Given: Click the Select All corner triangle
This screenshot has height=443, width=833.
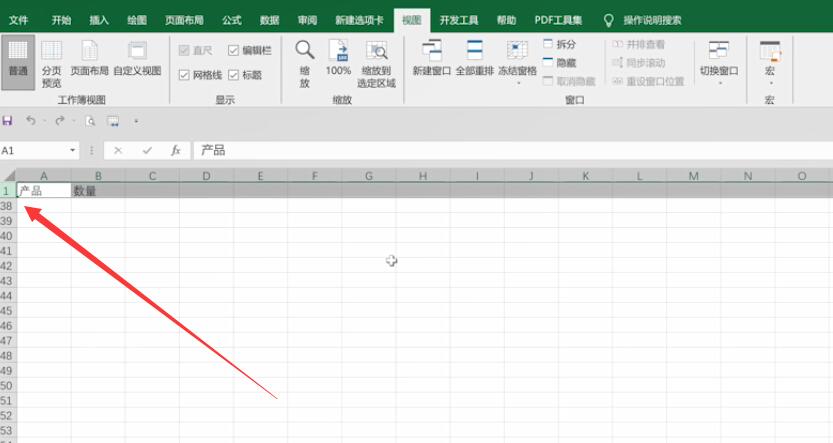Looking at the screenshot, I should tap(8, 175).
